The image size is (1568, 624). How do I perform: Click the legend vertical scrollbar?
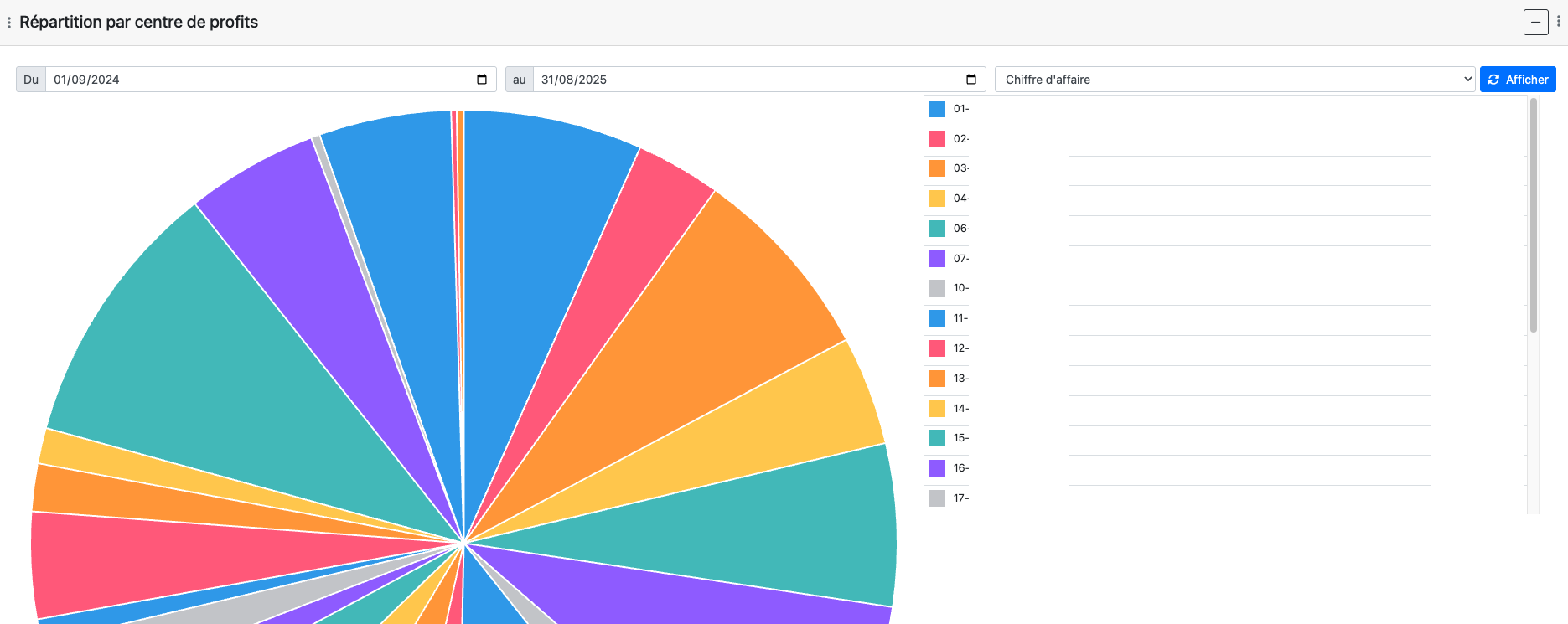coord(1533,216)
